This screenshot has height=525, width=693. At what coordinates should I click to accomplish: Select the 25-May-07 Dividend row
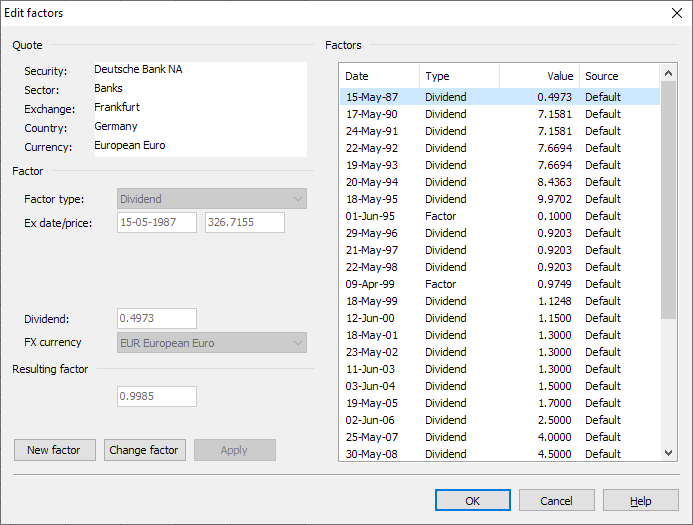tap(499, 437)
